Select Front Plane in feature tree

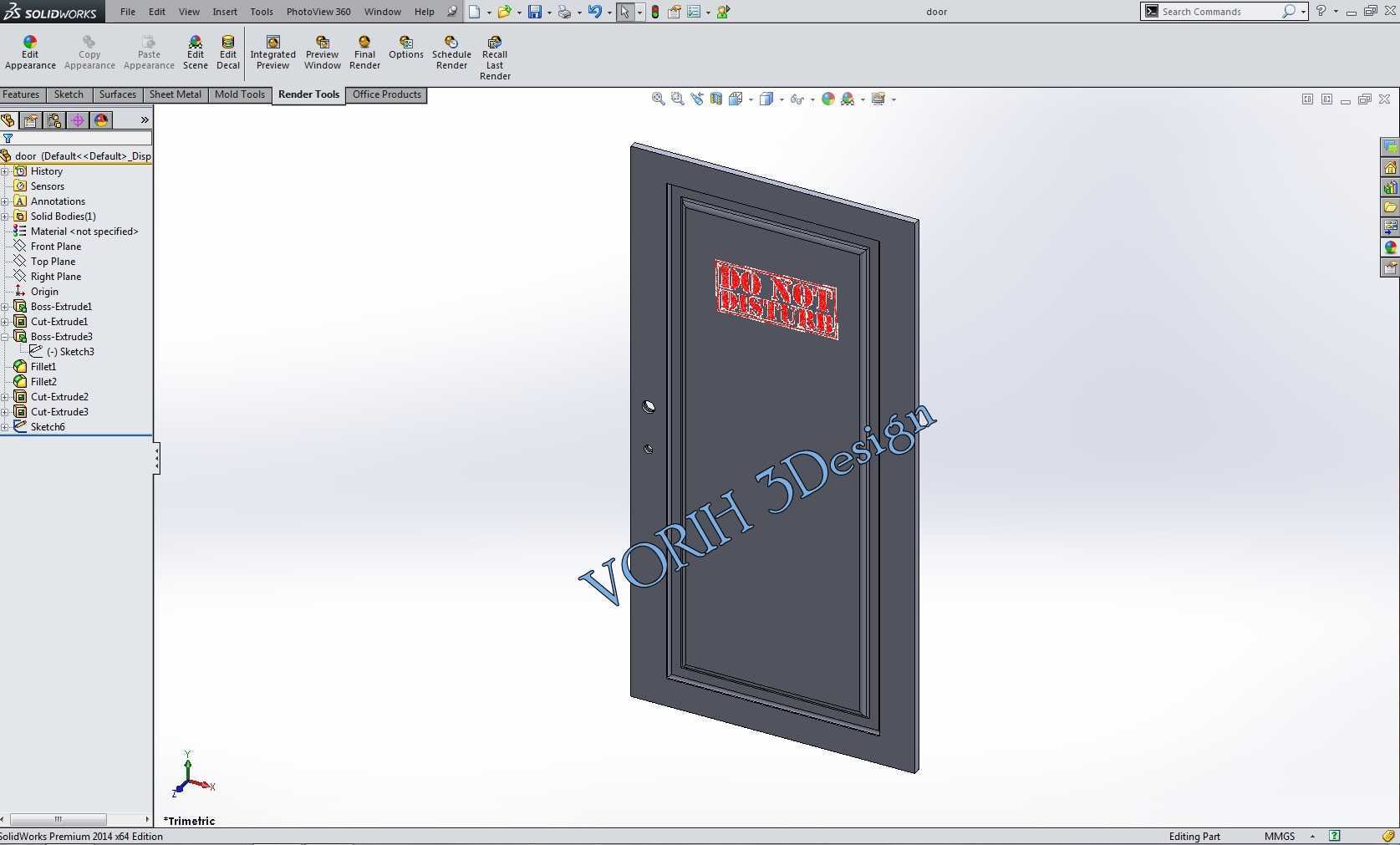pos(55,247)
